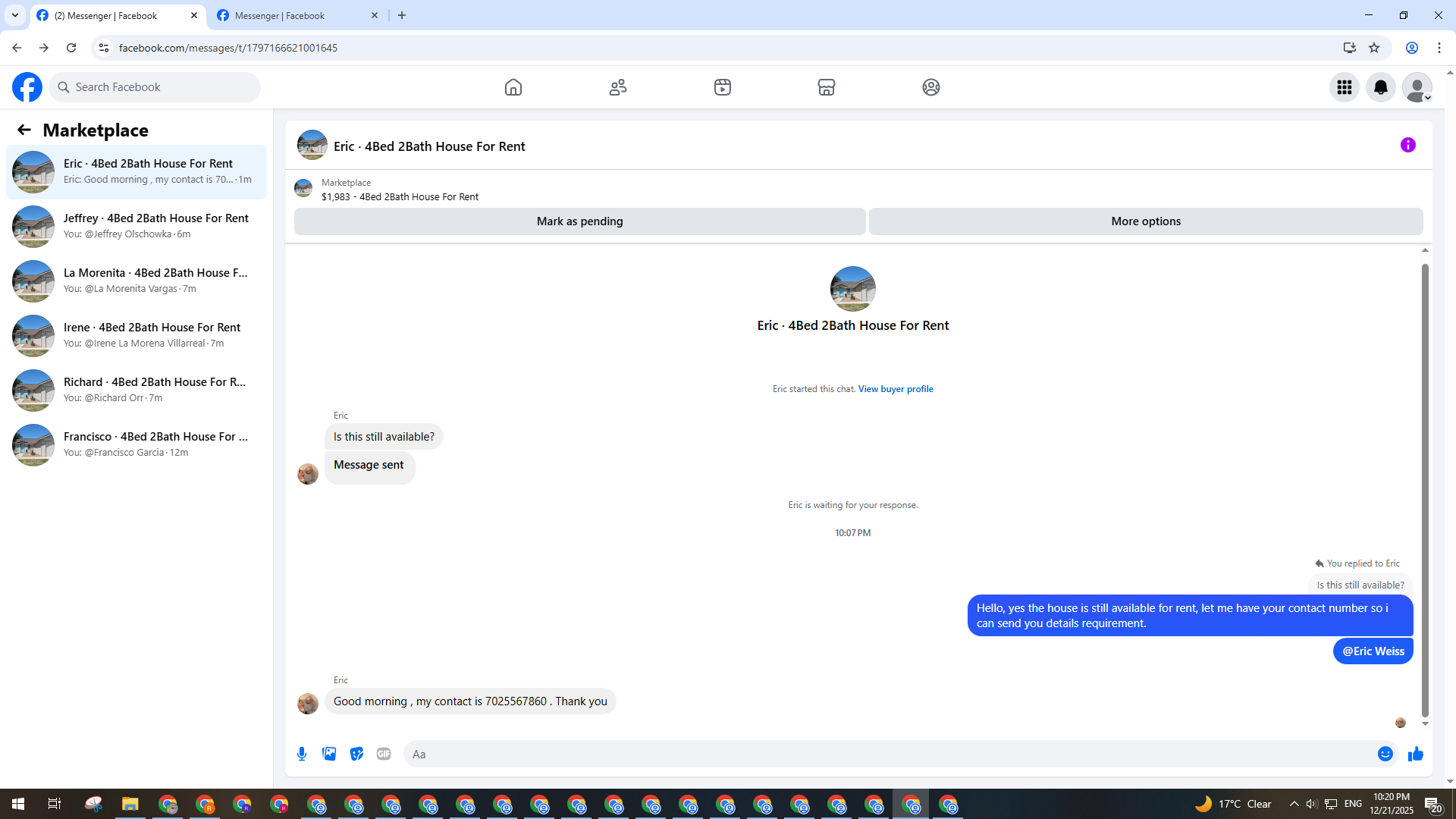The height and width of the screenshot is (819, 1456).
Task: Reload the current page
Action: [71, 48]
